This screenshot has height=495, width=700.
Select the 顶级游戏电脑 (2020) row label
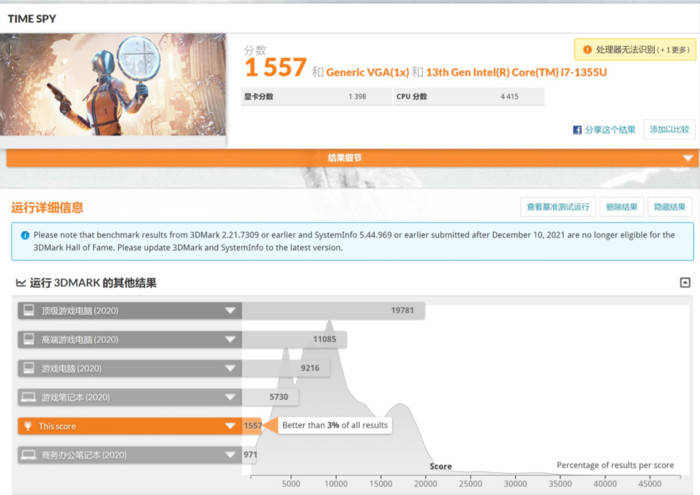[x=80, y=311]
